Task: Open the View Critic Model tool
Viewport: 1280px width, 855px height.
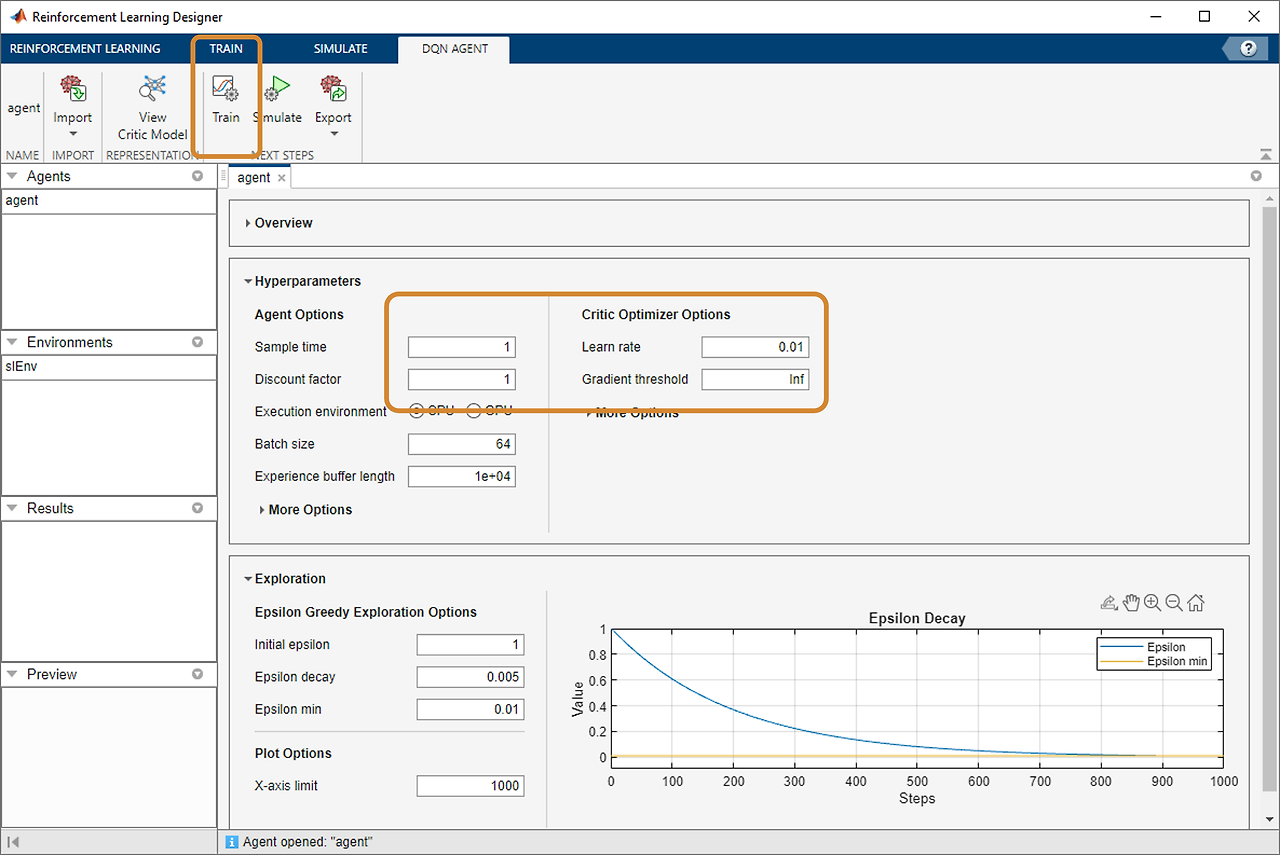Action: [152, 108]
